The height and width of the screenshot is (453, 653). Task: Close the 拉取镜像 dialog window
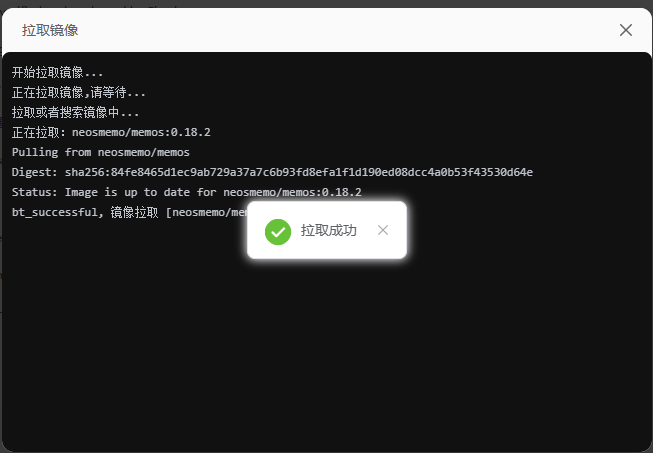[x=626, y=30]
